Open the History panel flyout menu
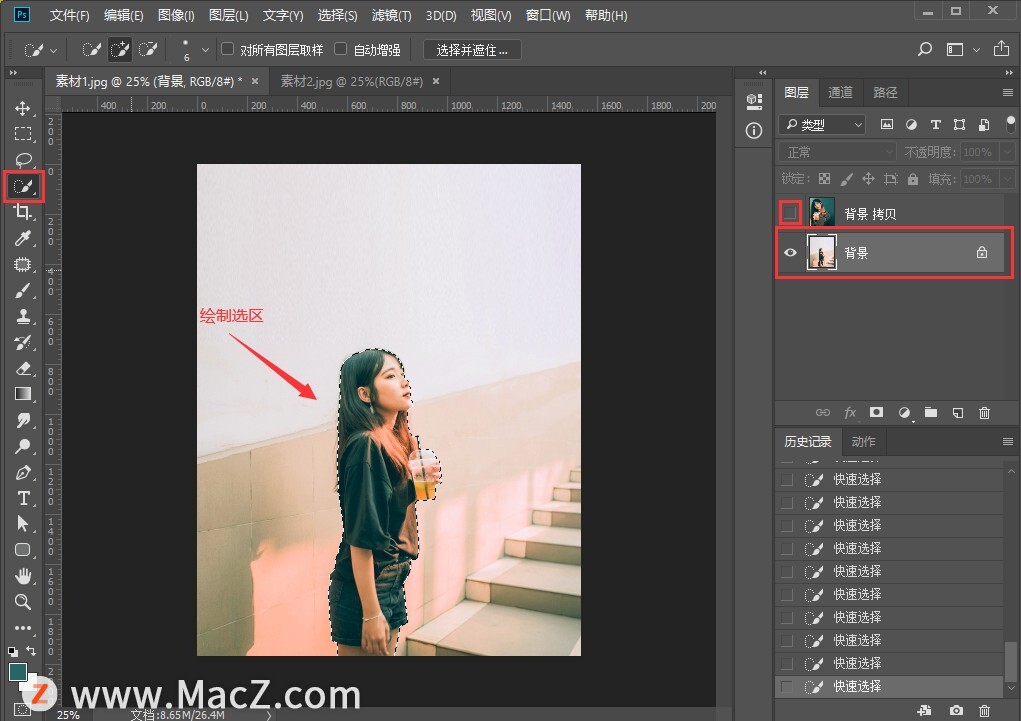 click(1007, 442)
